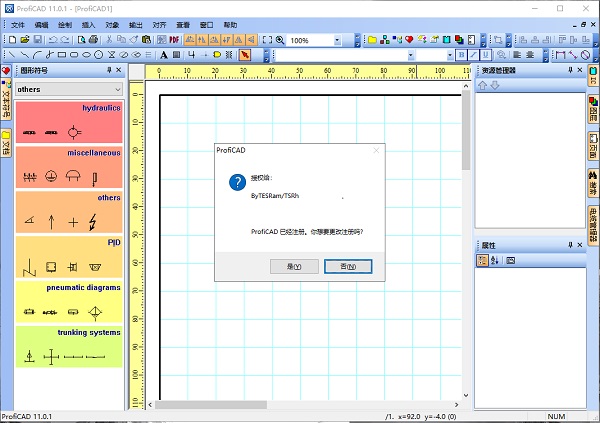600x423 pixels.
Task: Expand the drawing toolbar overflow options
Action: [267, 56]
